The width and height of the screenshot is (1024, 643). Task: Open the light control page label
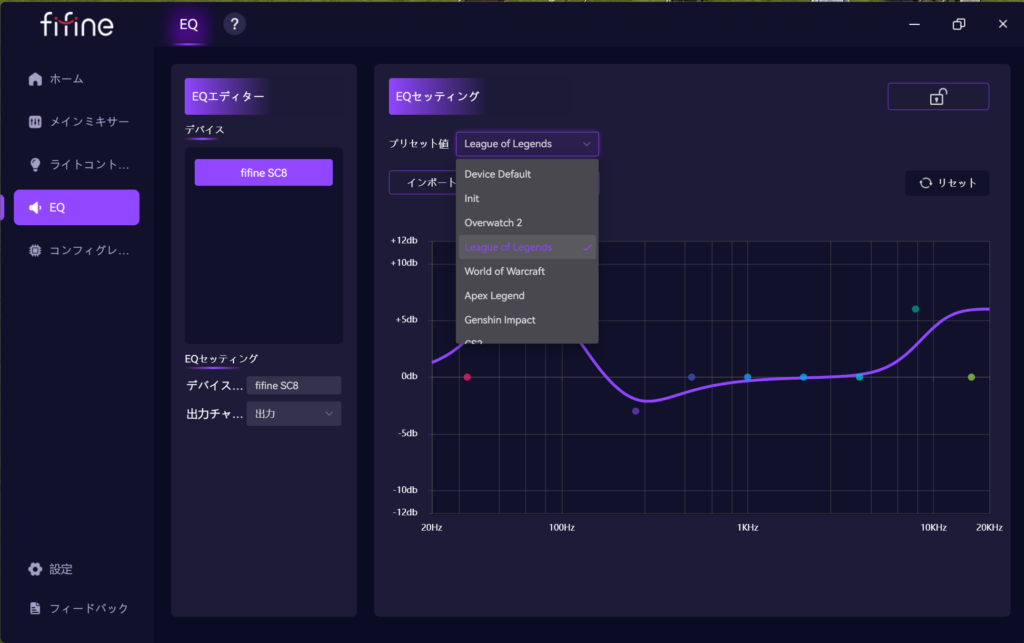[x=89, y=165]
